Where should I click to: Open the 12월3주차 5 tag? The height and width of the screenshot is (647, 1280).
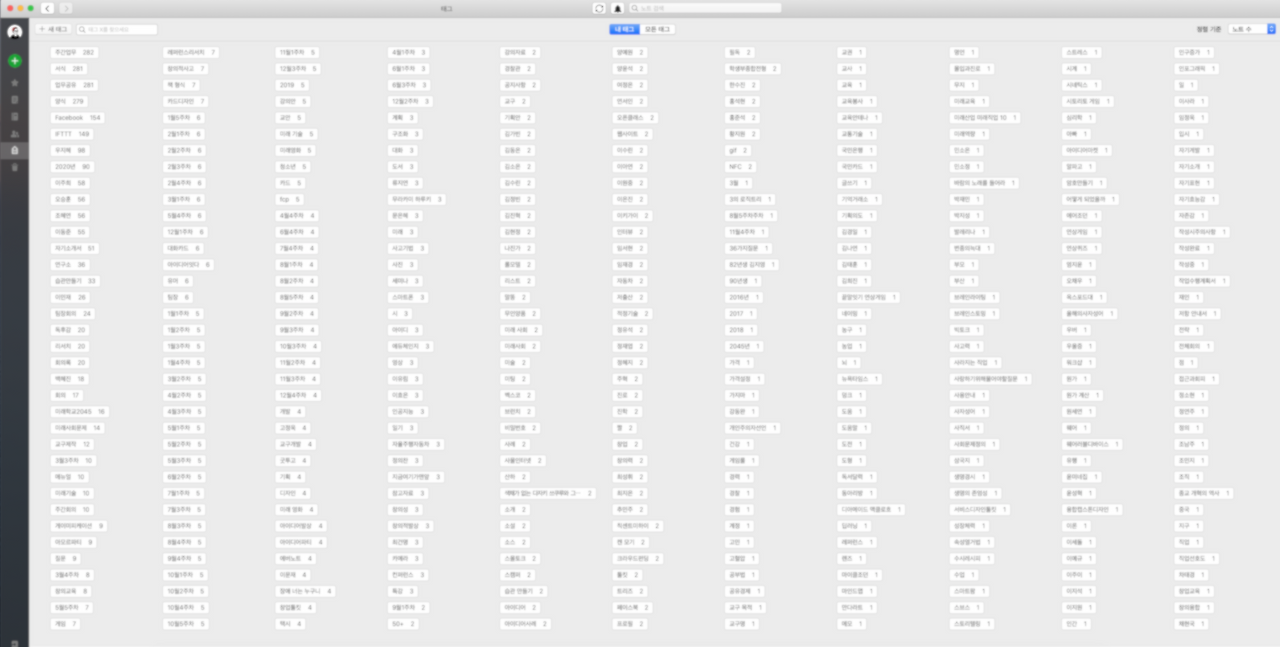(298, 69)
